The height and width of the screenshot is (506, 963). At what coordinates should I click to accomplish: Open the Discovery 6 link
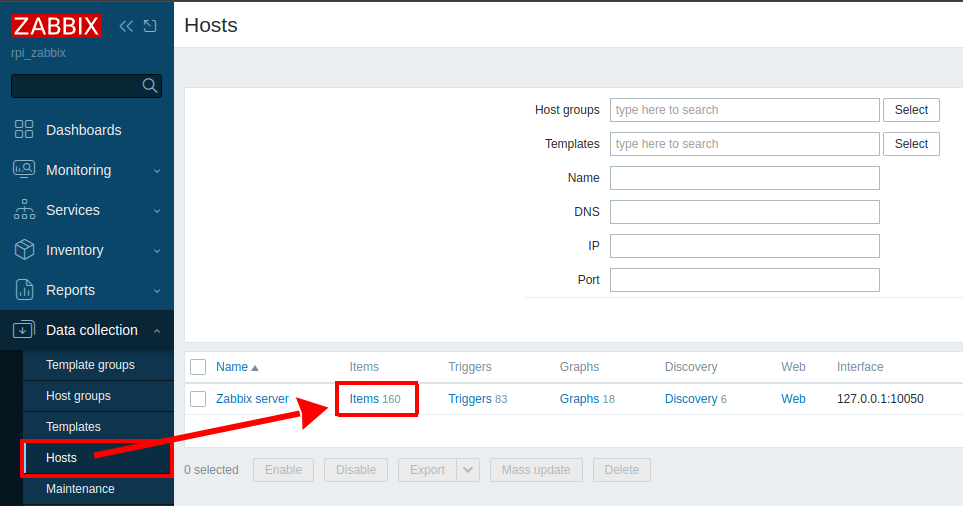point(691,399)
